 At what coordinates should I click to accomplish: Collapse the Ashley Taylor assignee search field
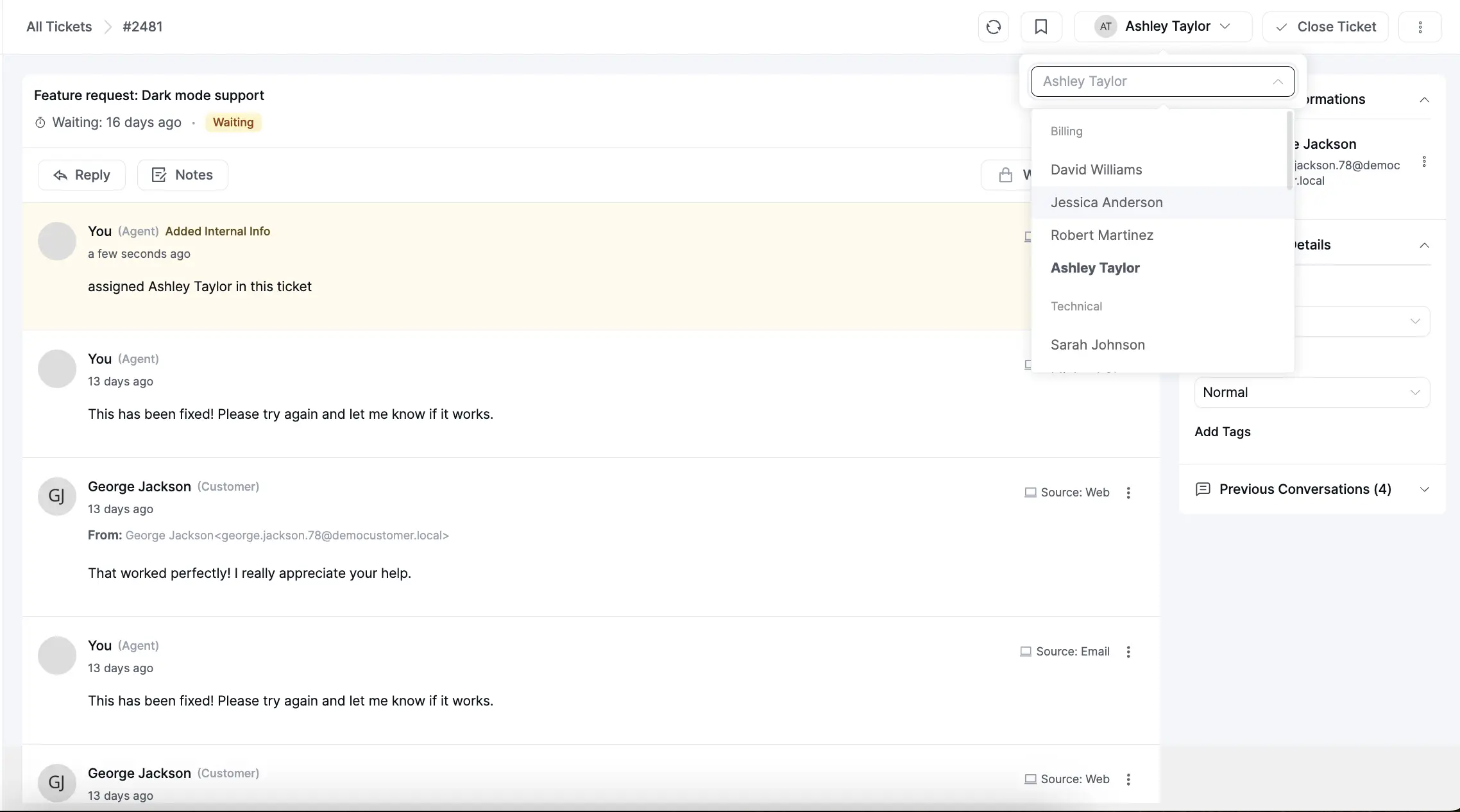(x=1278, y=81)
